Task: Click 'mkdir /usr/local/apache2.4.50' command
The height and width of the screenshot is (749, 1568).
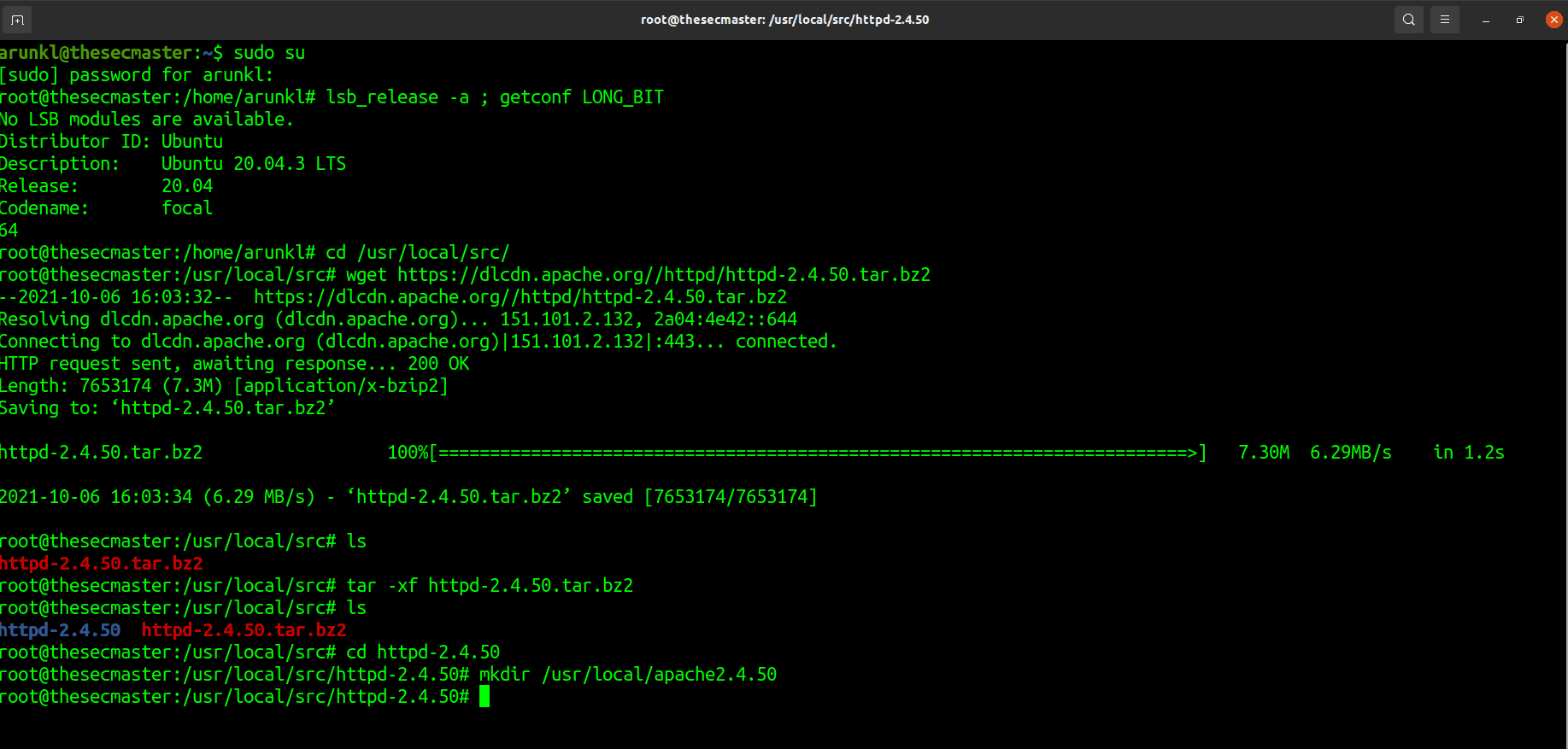Action: (x=628, y=675)
